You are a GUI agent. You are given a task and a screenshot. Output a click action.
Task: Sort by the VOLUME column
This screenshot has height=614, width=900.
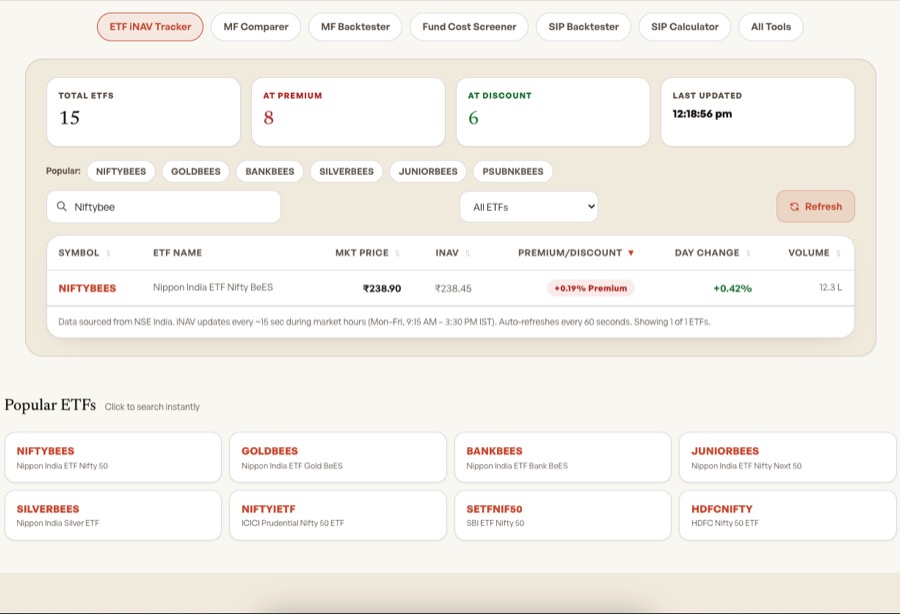click(x=814, y=253)
